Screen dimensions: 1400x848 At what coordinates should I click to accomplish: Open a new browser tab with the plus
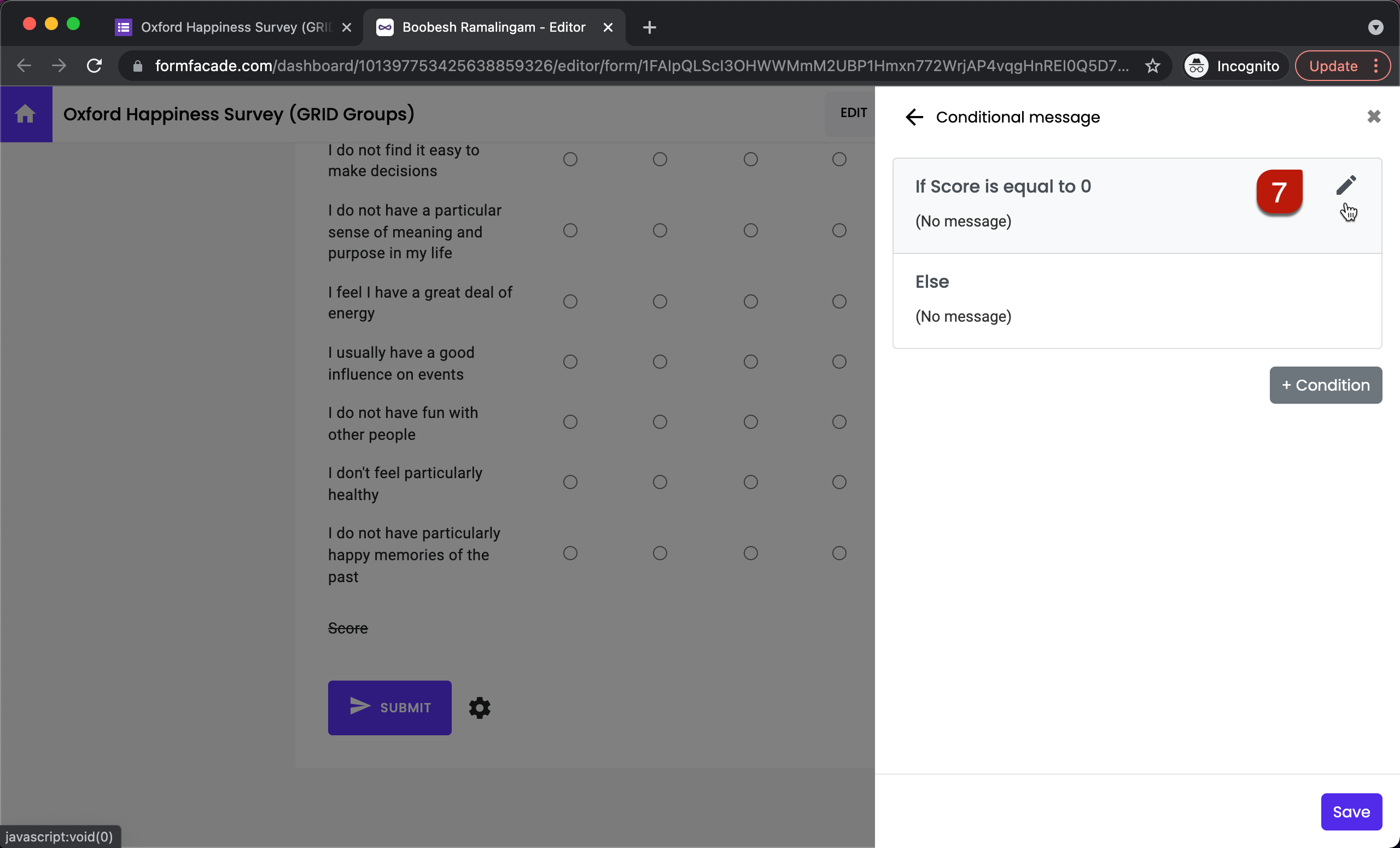(649, 27)
